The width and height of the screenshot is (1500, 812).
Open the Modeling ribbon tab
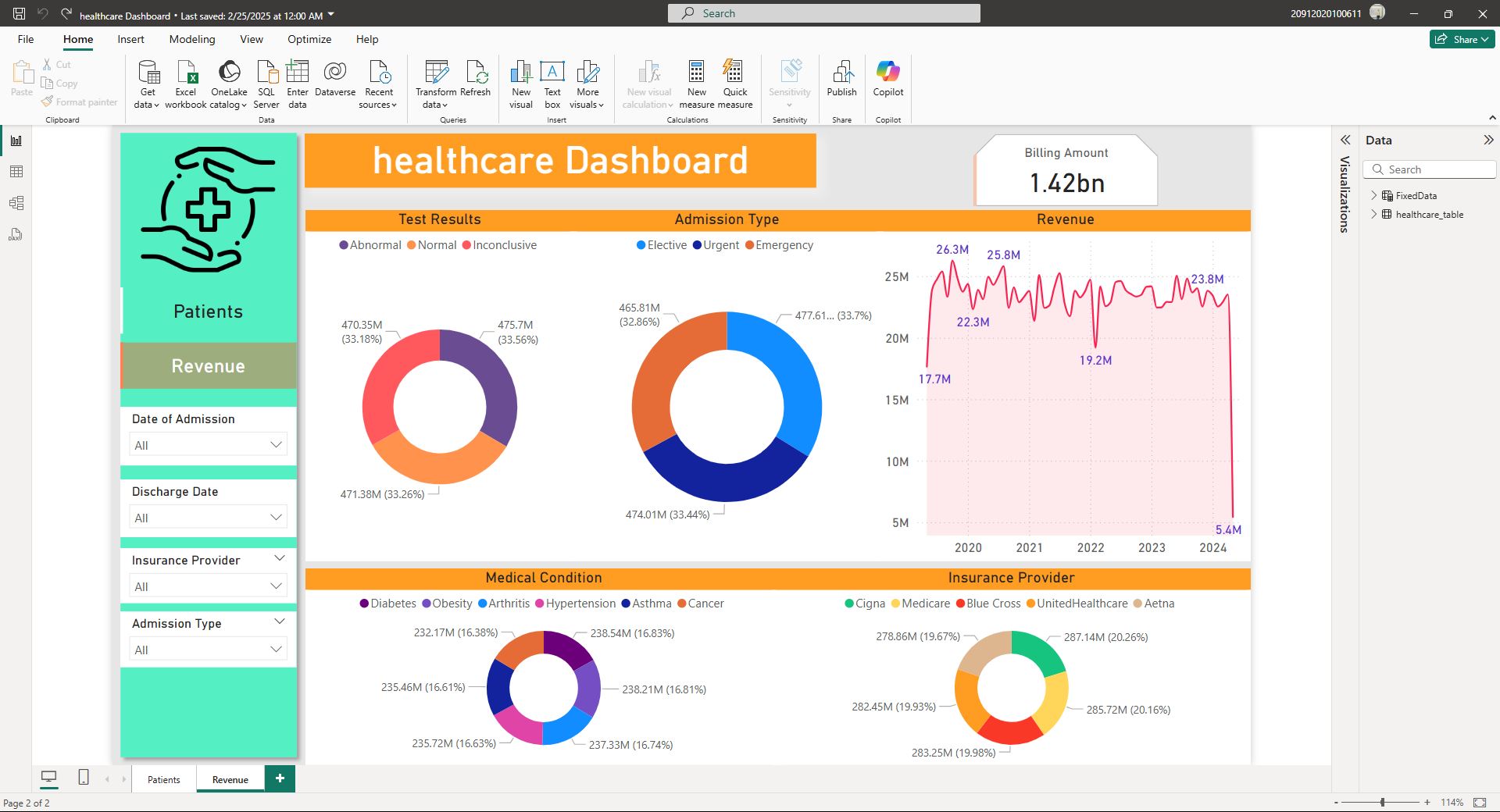192,39
